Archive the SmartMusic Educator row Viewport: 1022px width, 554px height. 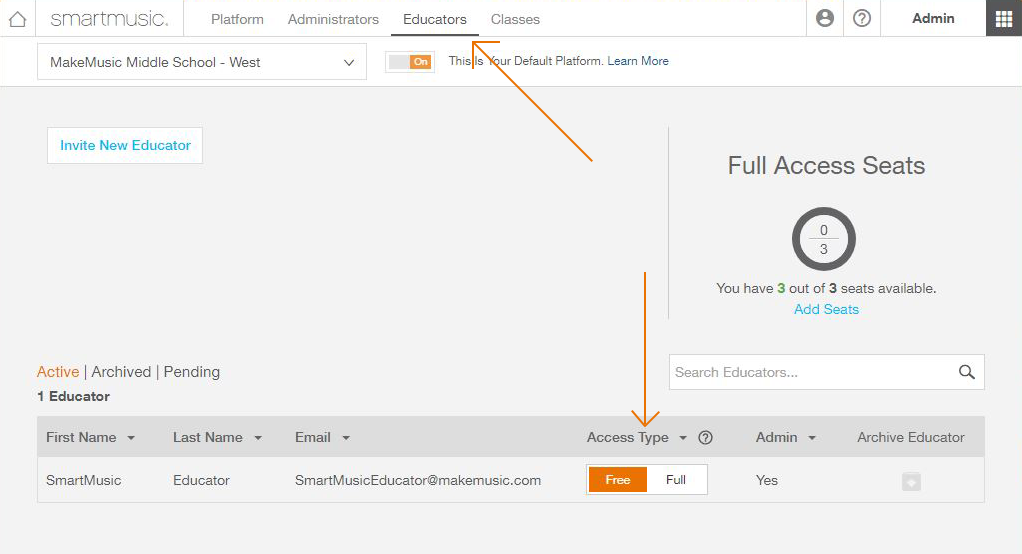[911, 482]
